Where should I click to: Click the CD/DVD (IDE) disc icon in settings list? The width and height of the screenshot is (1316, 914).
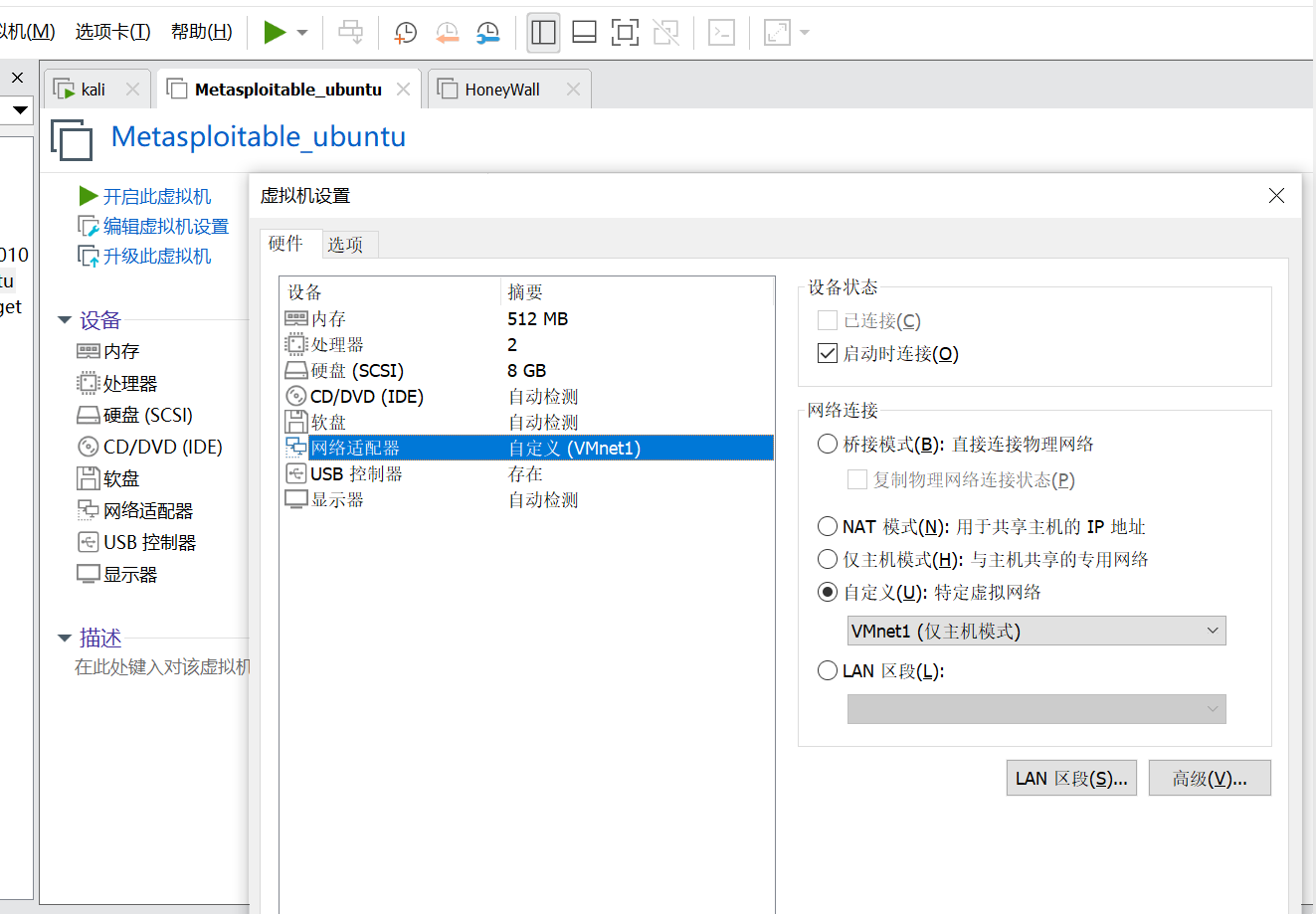pos(296,397)
